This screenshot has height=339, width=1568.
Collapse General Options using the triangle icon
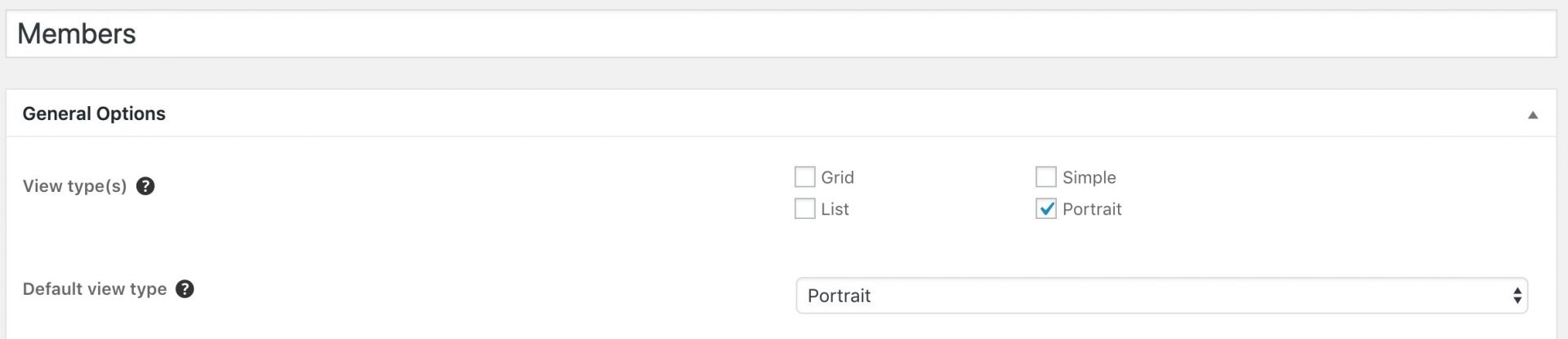(1533, 115)
